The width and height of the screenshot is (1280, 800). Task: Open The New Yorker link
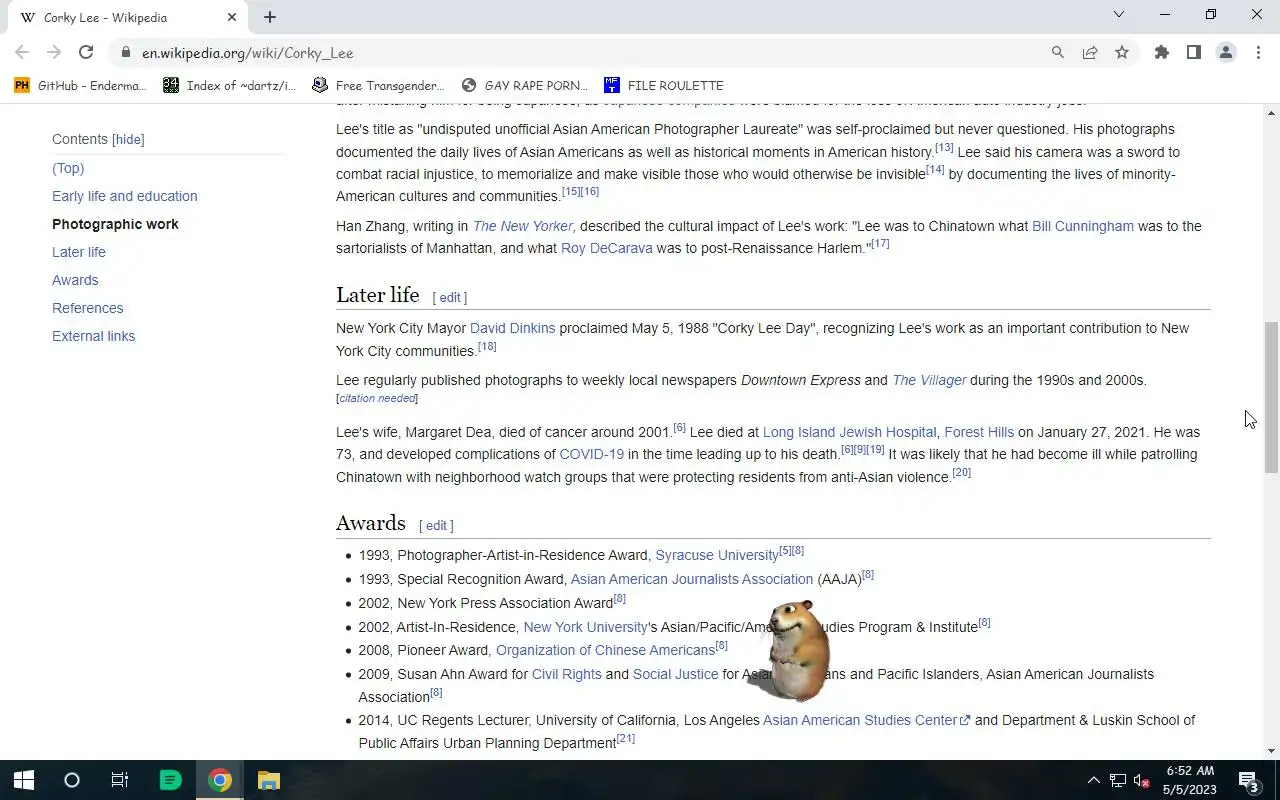tap(522, 226)
